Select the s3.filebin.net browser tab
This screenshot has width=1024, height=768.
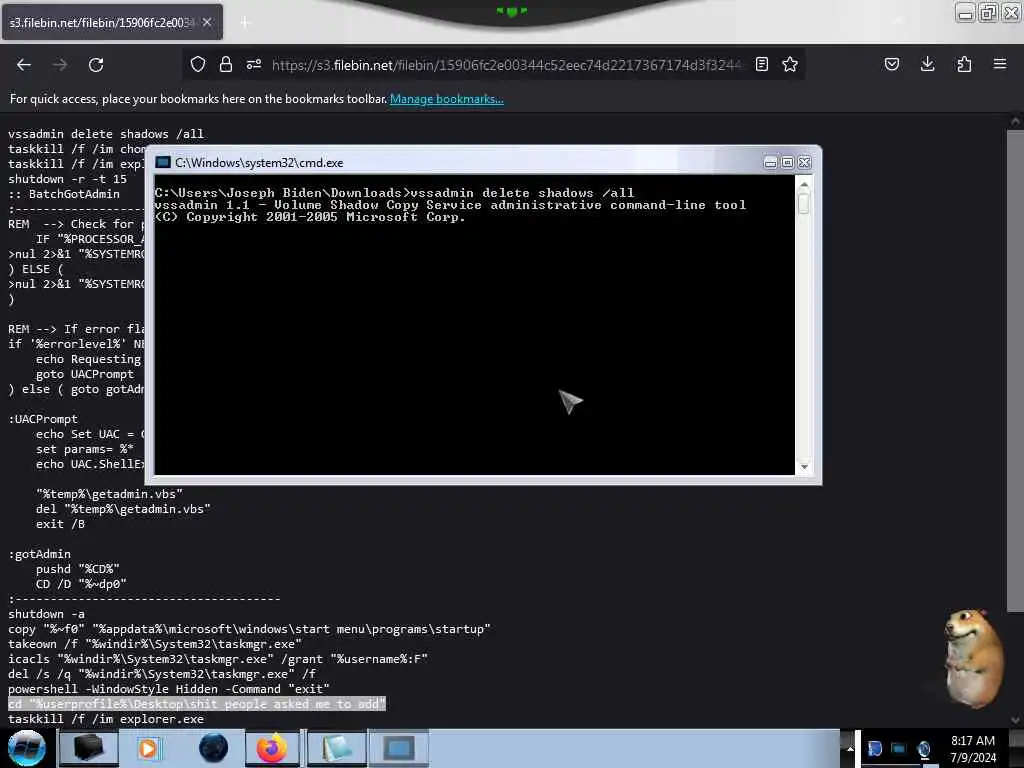pyautogui.click(x=112, y=22)
